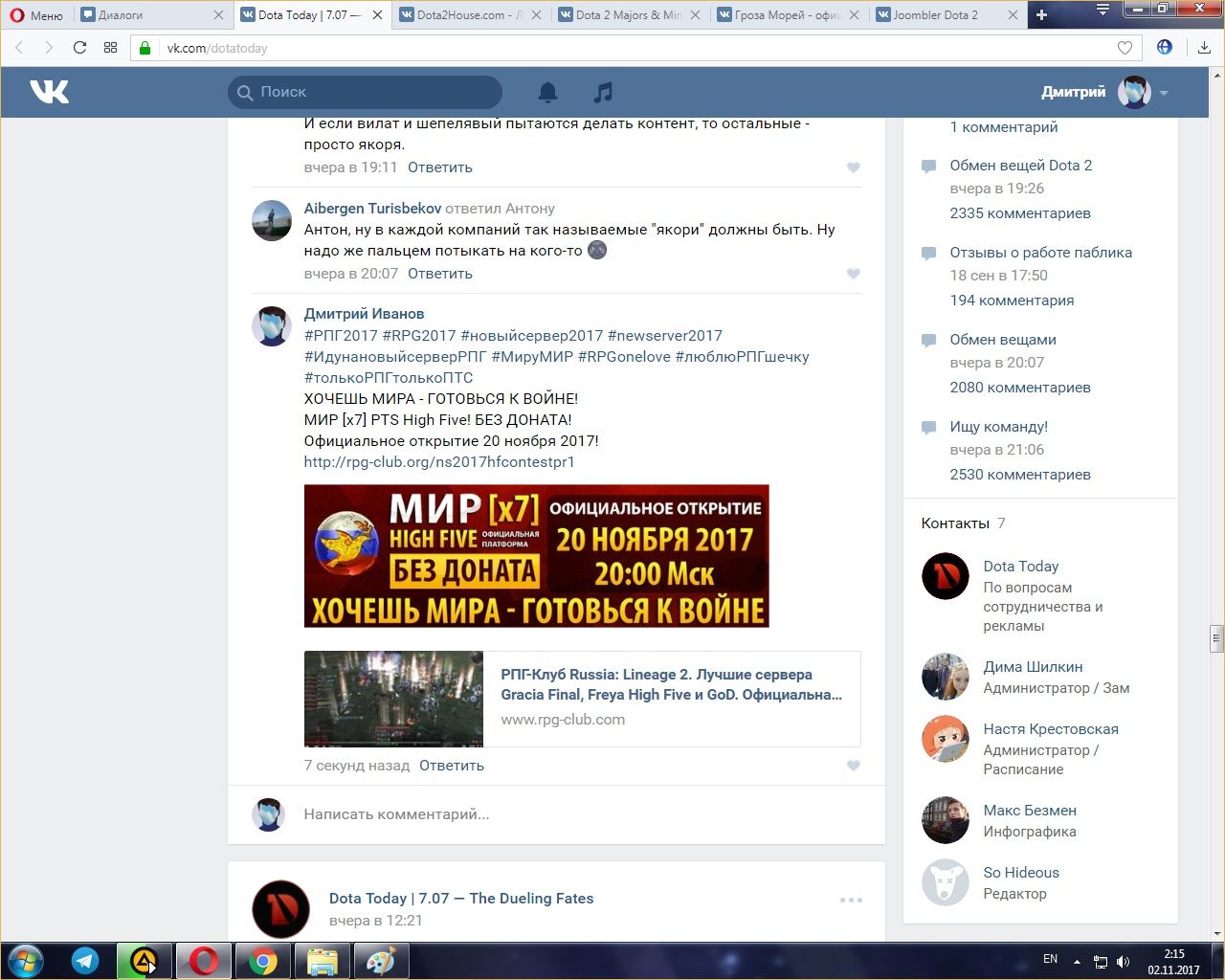Reload the page
This screenshot has height=980, width=1225.
79,48
